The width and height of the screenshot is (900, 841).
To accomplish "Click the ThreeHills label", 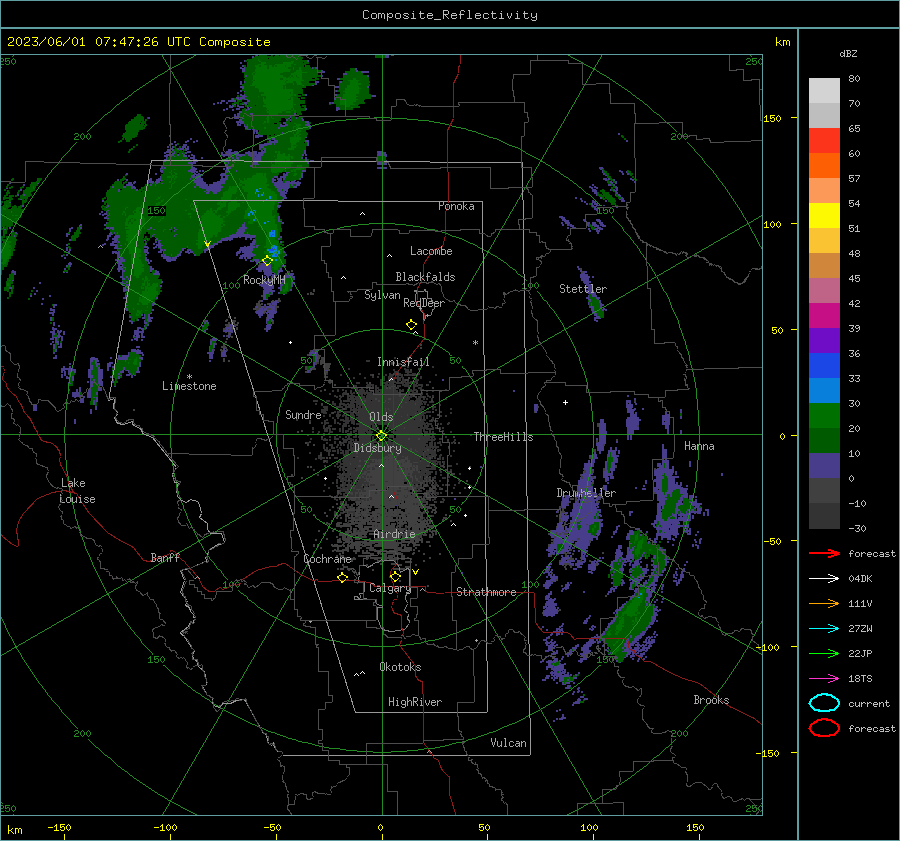I will [x=503, y=437].
